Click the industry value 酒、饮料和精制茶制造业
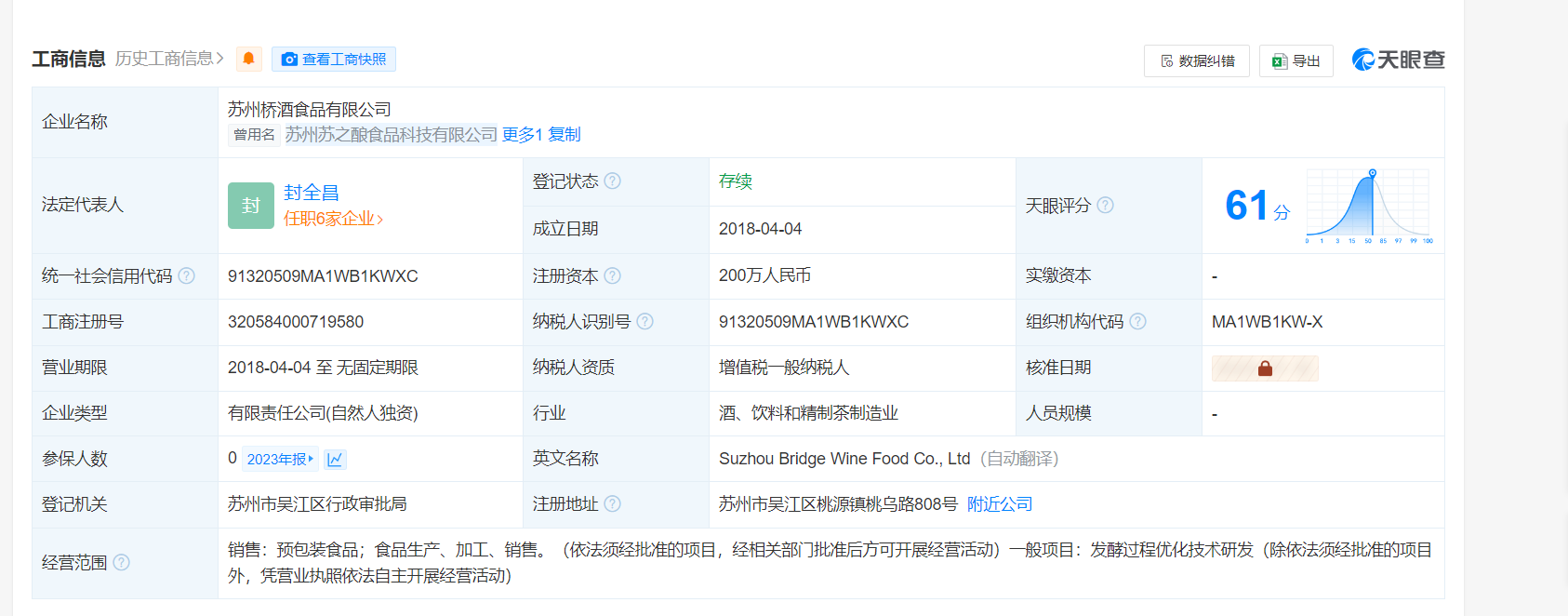Viewport: 1568px width, 616px height. click(x=808, y=413)
